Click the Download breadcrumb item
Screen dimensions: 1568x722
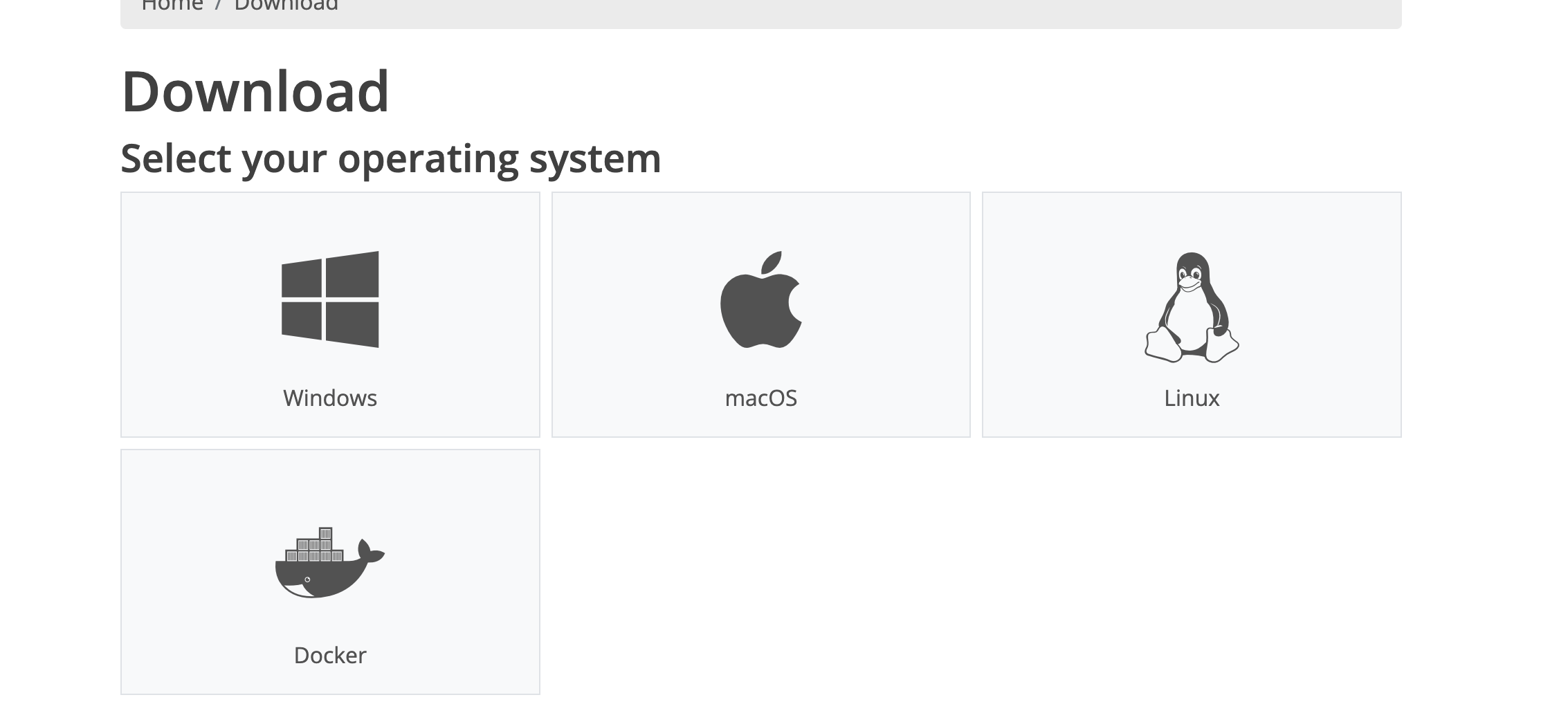click(x=286, y=6)
